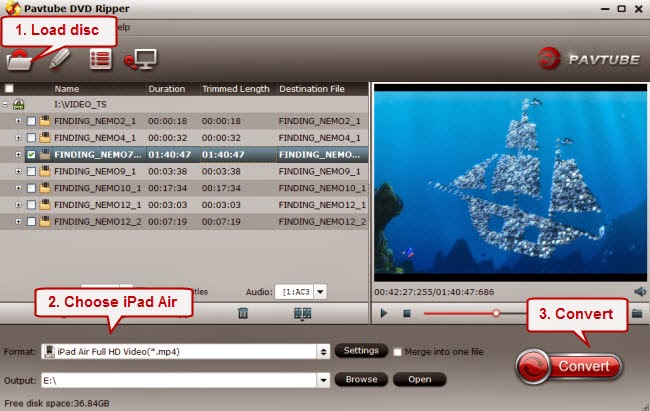
Task: Expand the FINDING_NEMO7 row
Action: tap(18, 154)
